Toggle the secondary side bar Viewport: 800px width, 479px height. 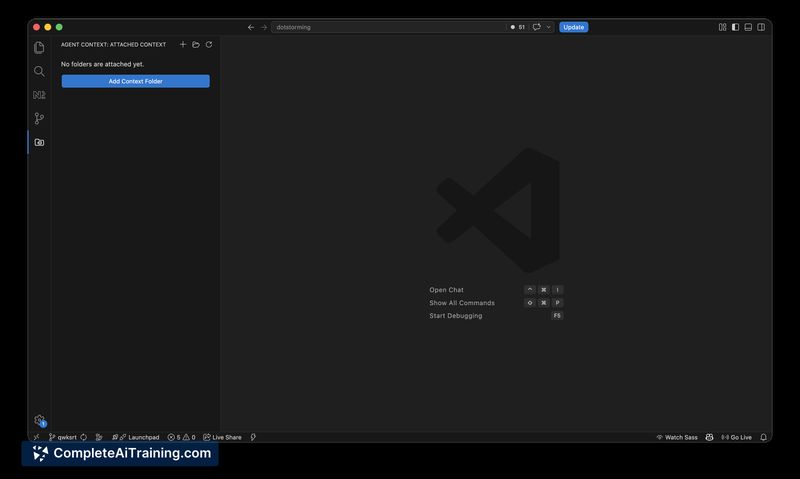pos(761,27)
